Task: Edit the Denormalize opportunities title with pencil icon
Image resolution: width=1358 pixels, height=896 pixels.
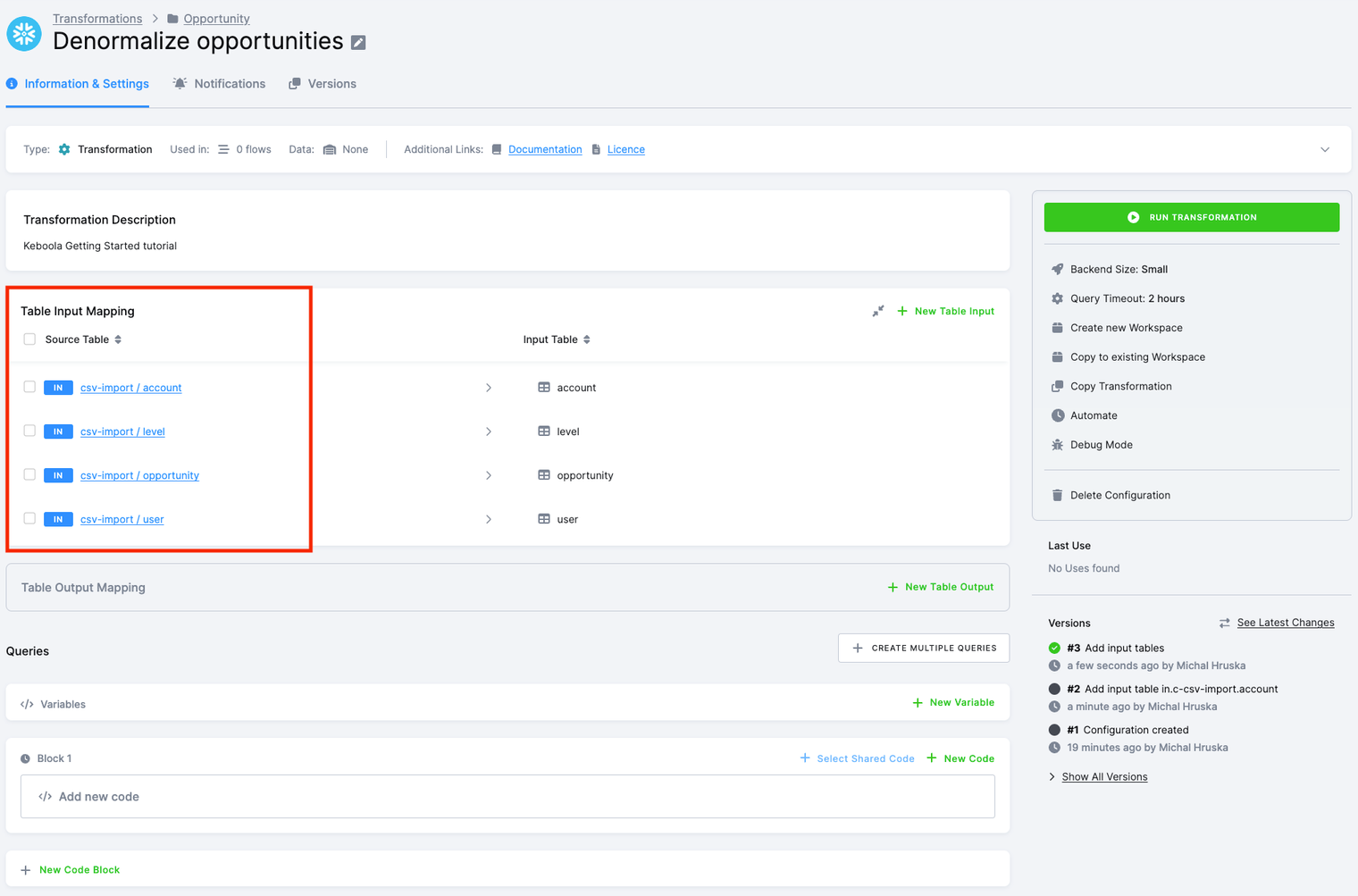Action: (x=358, y=43)
